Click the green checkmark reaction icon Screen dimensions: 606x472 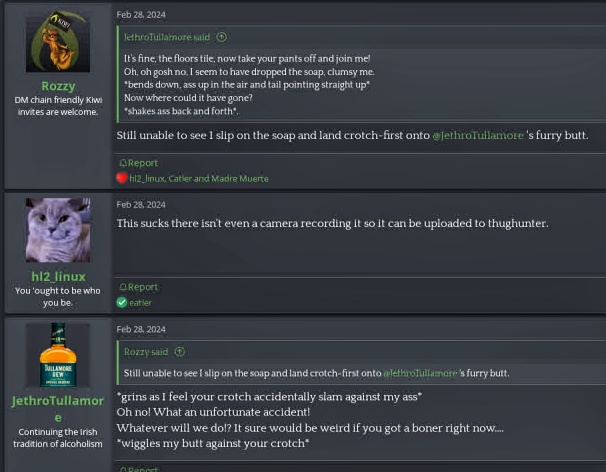pos(122,302)
